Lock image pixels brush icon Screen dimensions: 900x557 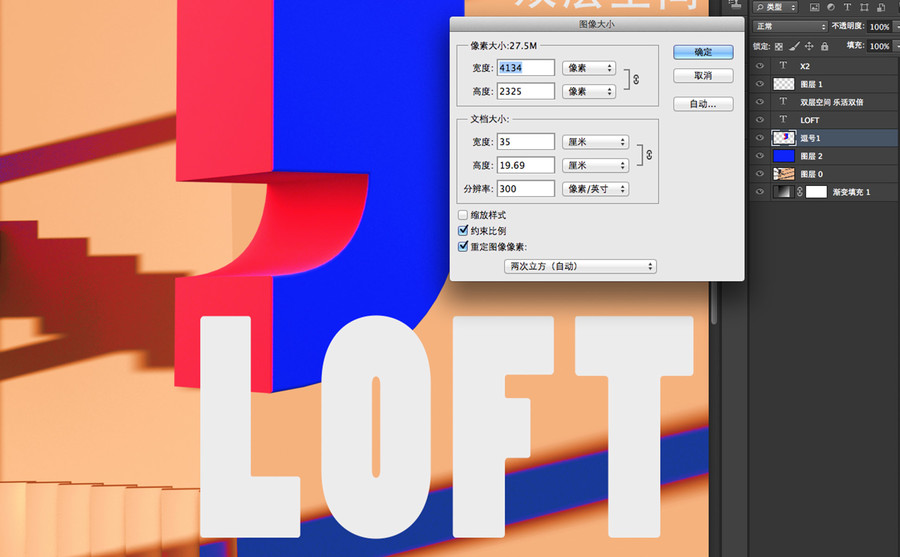(x=794, y=46)
